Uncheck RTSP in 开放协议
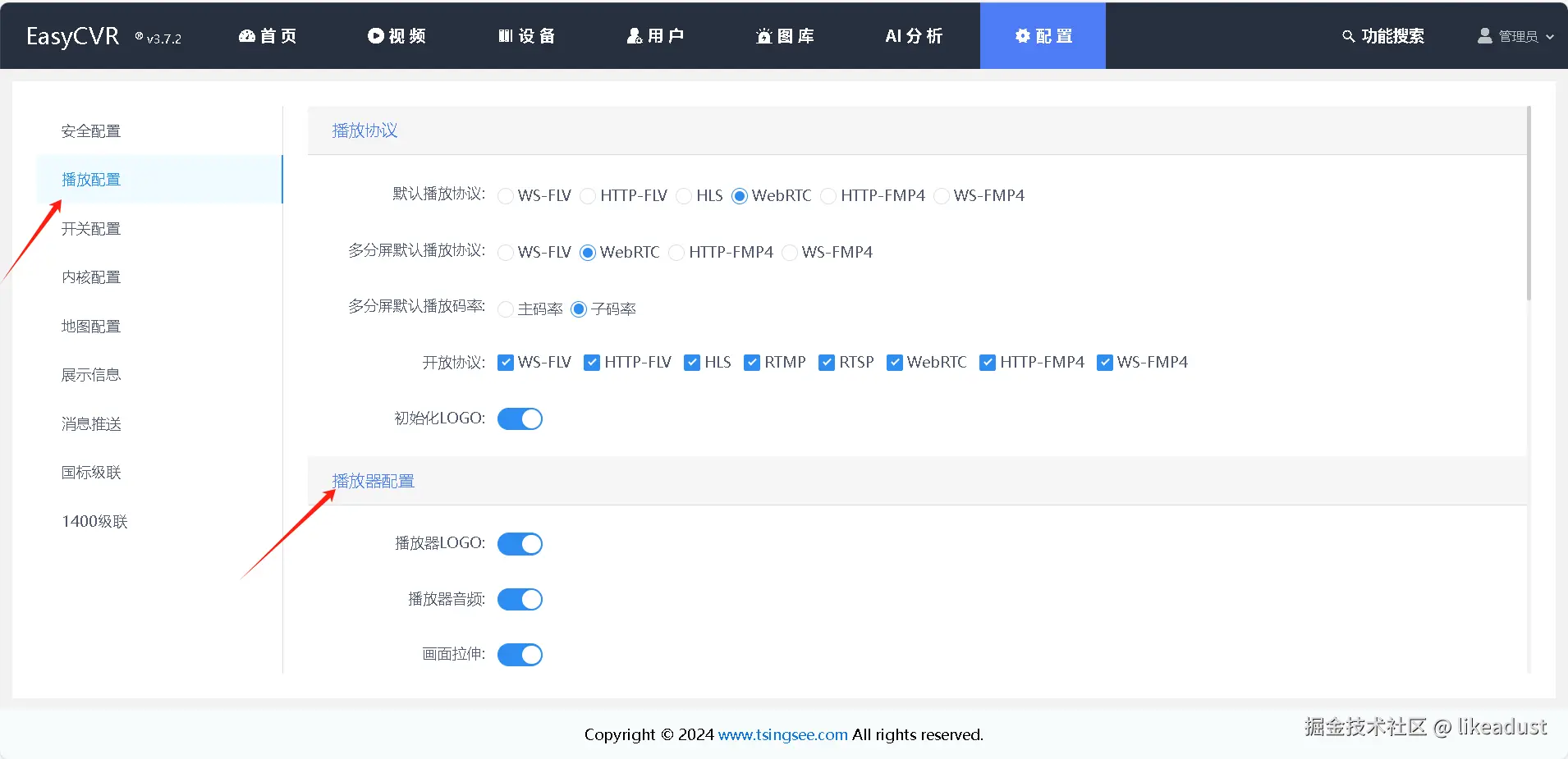1568x759 pixels. 827,363
